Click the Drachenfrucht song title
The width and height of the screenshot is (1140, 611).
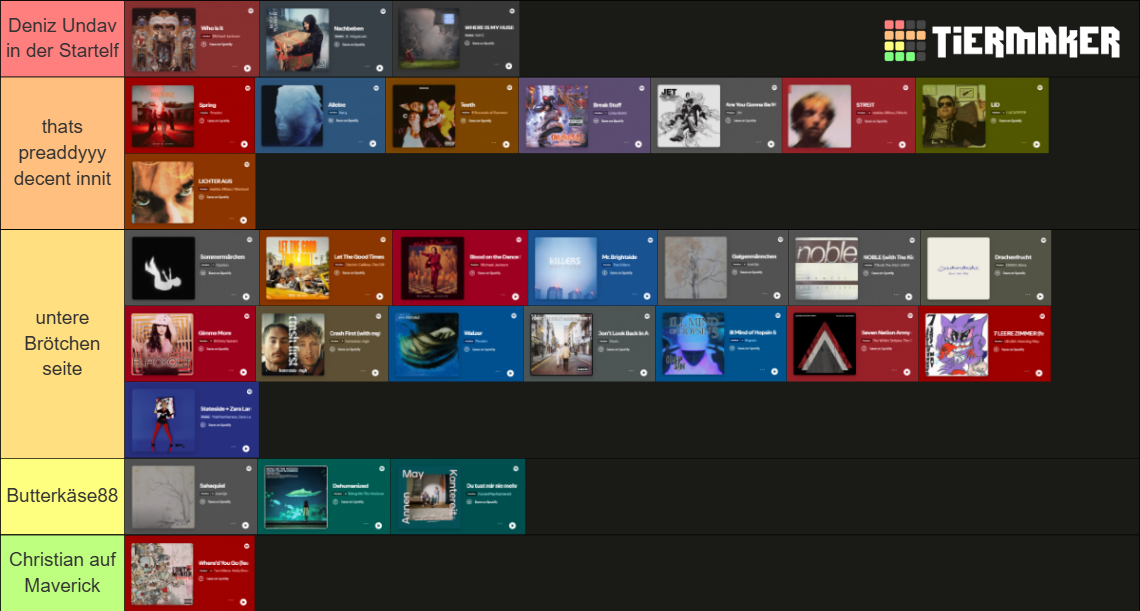[x=1013, y=257]
